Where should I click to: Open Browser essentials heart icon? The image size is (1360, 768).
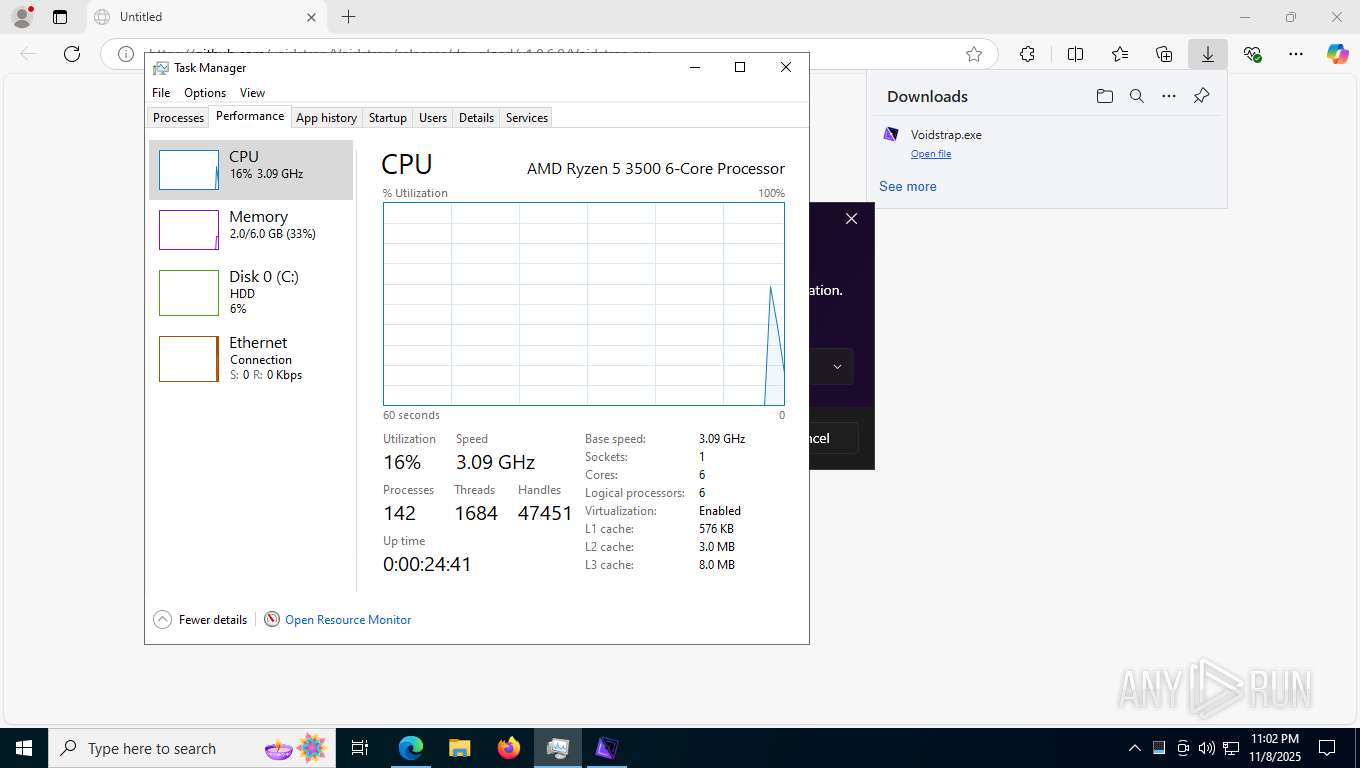(x=1252, y=54)
